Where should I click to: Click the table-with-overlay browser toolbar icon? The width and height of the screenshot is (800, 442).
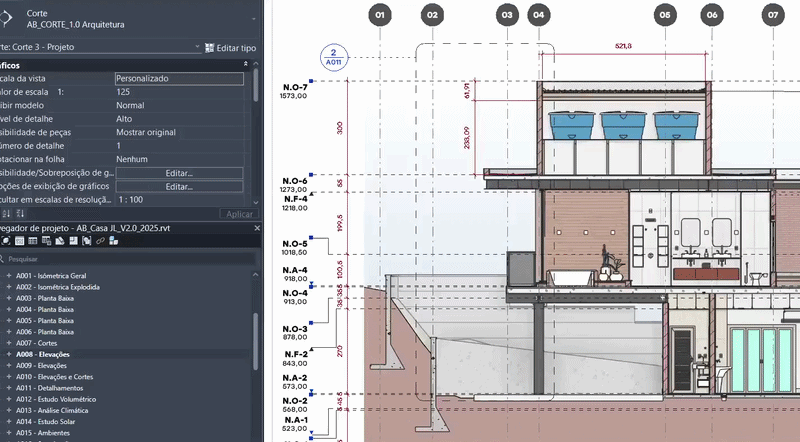pyautogui.click(x=46, y=241)
